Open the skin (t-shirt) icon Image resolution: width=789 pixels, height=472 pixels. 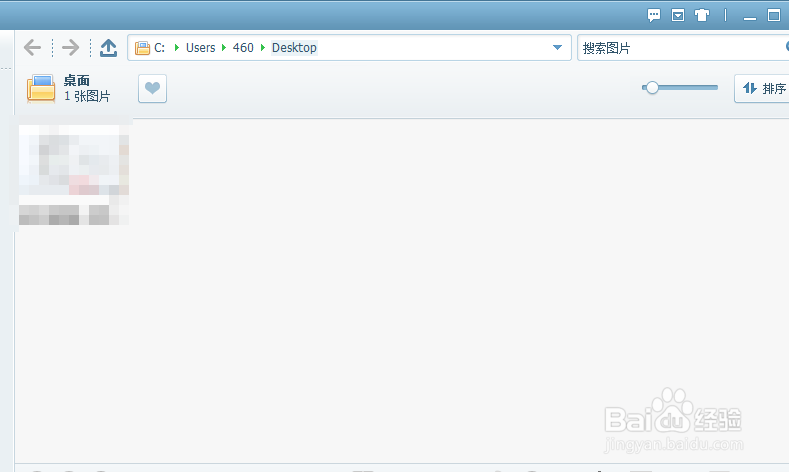tap(702, 15)
